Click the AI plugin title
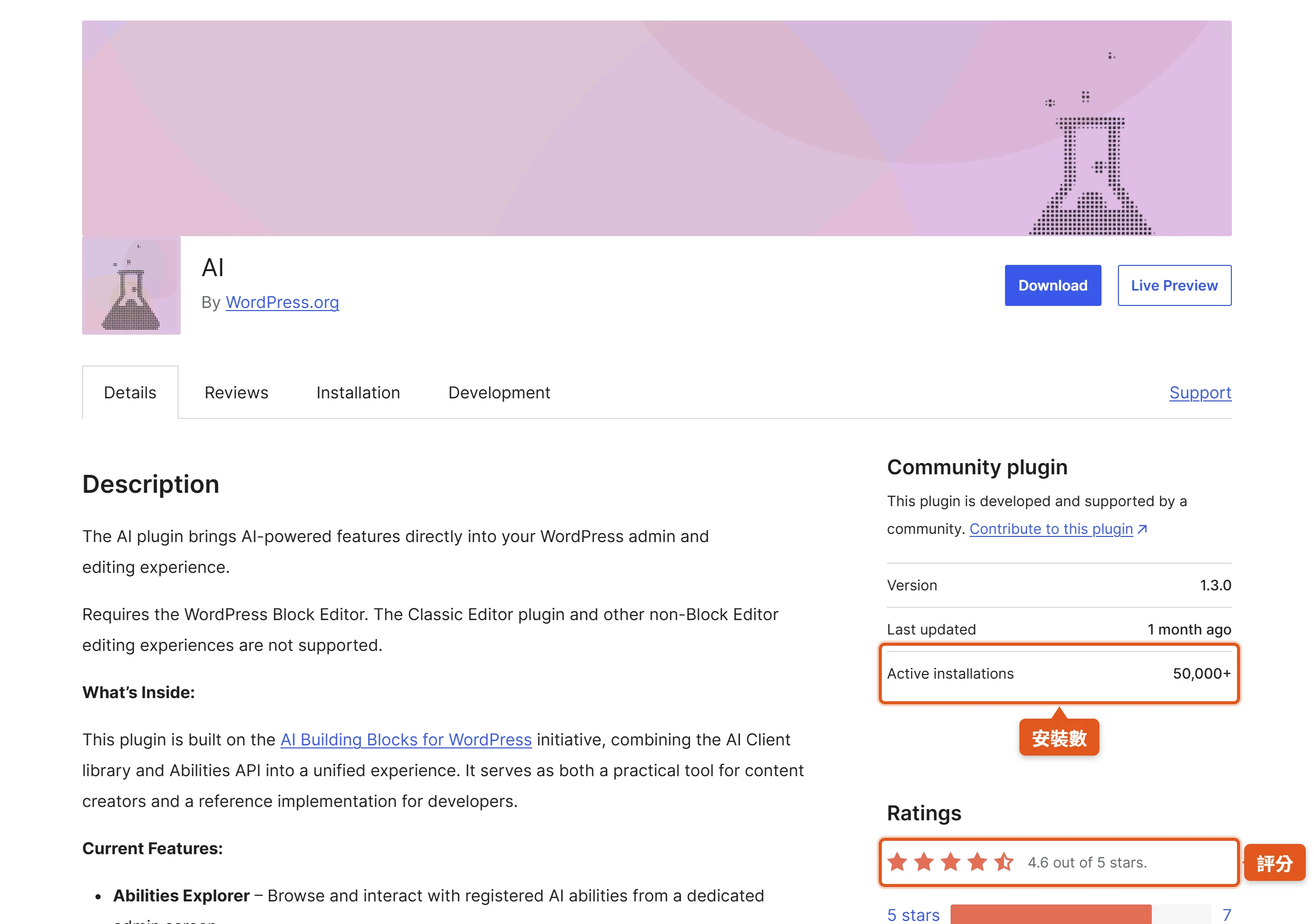The width and height of the screenshot is (1314, 924). (213, 268)
